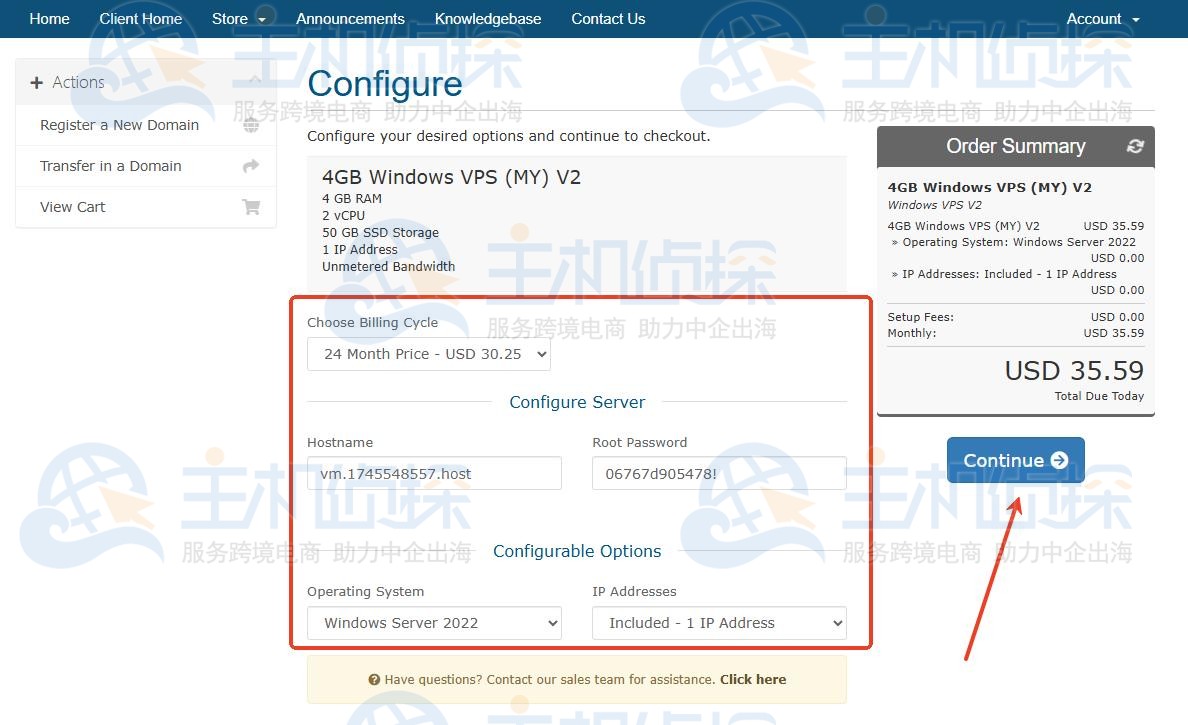Go to the Home page
Image resolution: width=1188 pixels, height=725 pixels.
tap(49, 19)
